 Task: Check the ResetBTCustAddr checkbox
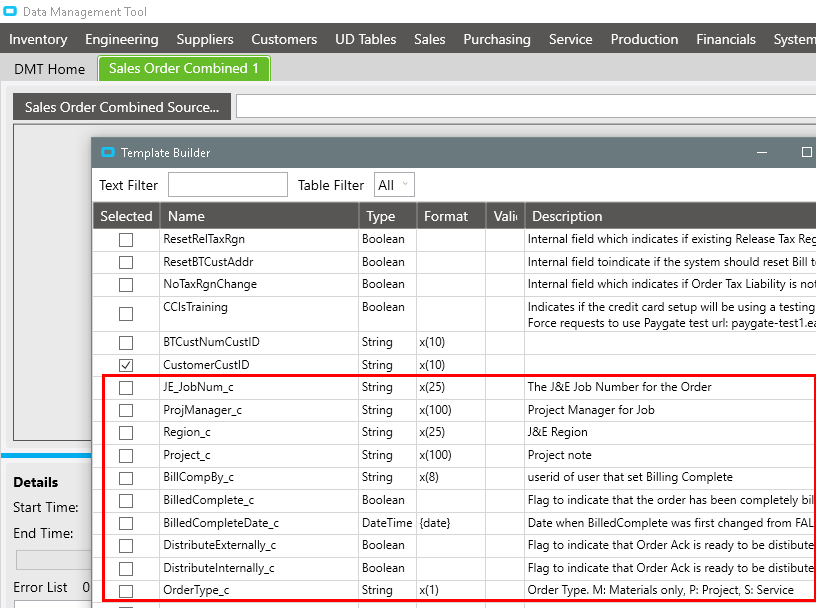126,262
